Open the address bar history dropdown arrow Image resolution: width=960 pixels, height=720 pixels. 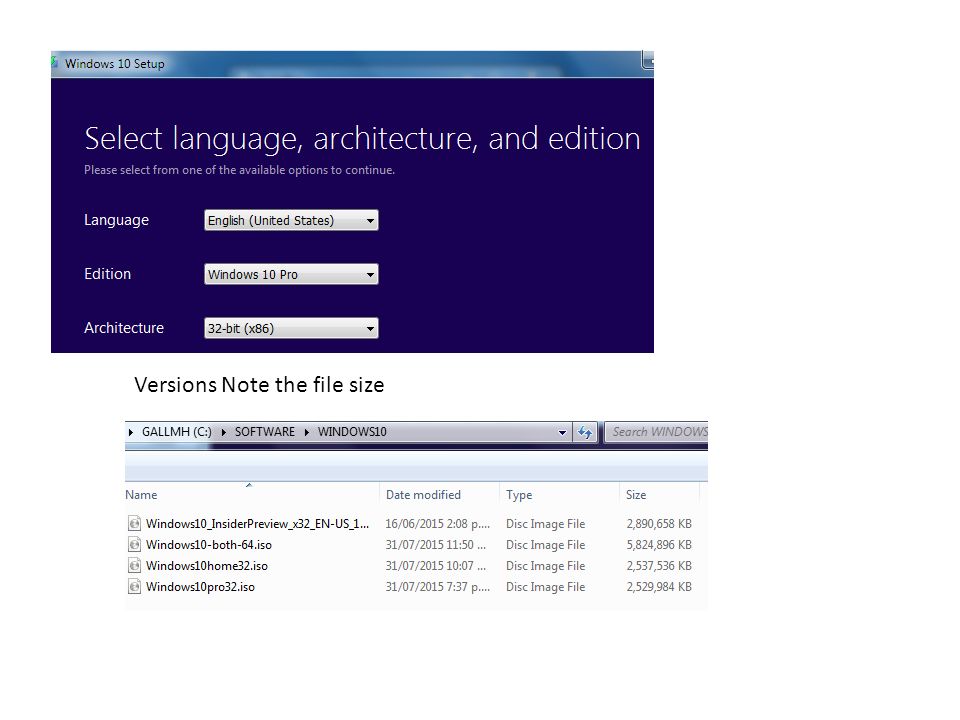[562, 432]
